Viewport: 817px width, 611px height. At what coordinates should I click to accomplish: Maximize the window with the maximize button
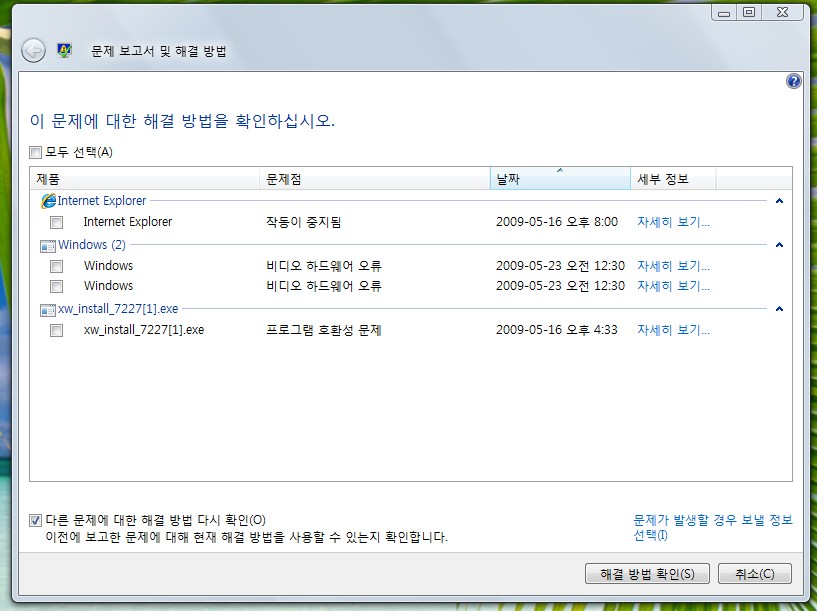749,12
